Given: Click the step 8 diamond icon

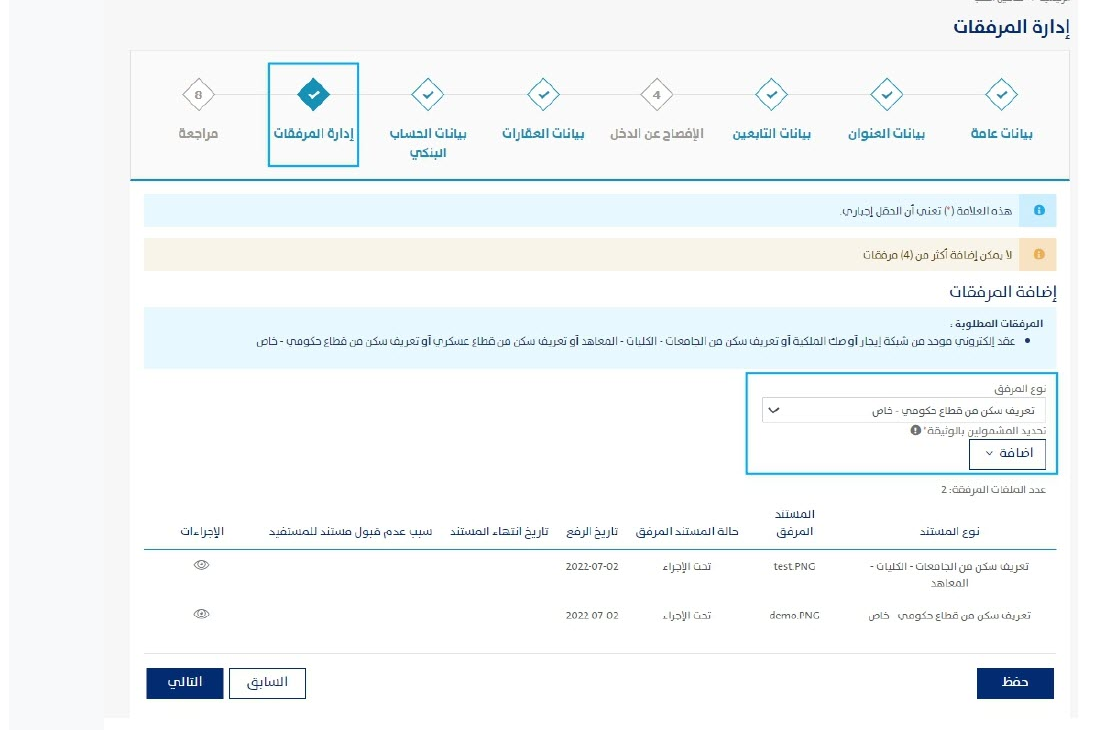Looking at the screenshot, I should 198,94.
